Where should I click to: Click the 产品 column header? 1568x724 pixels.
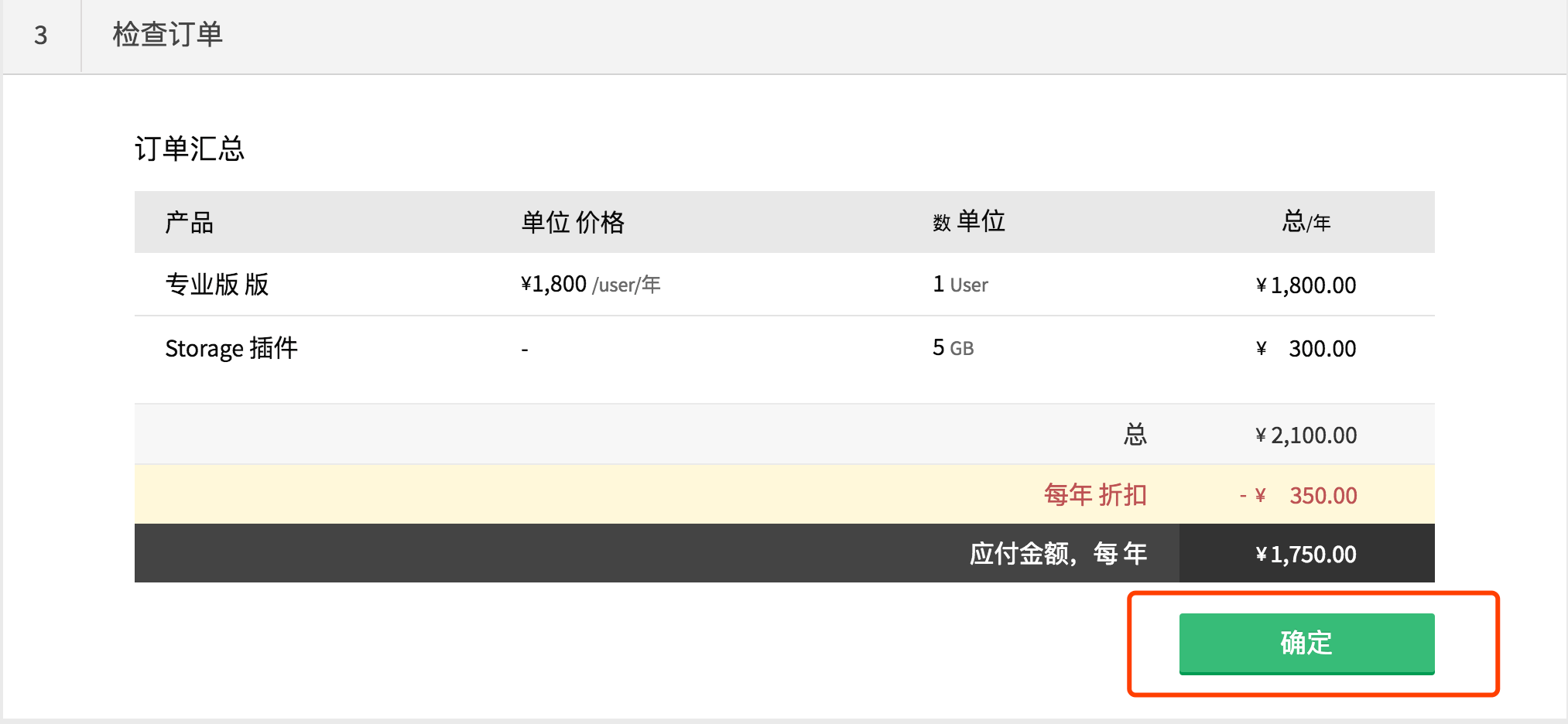tap(189, 223)
